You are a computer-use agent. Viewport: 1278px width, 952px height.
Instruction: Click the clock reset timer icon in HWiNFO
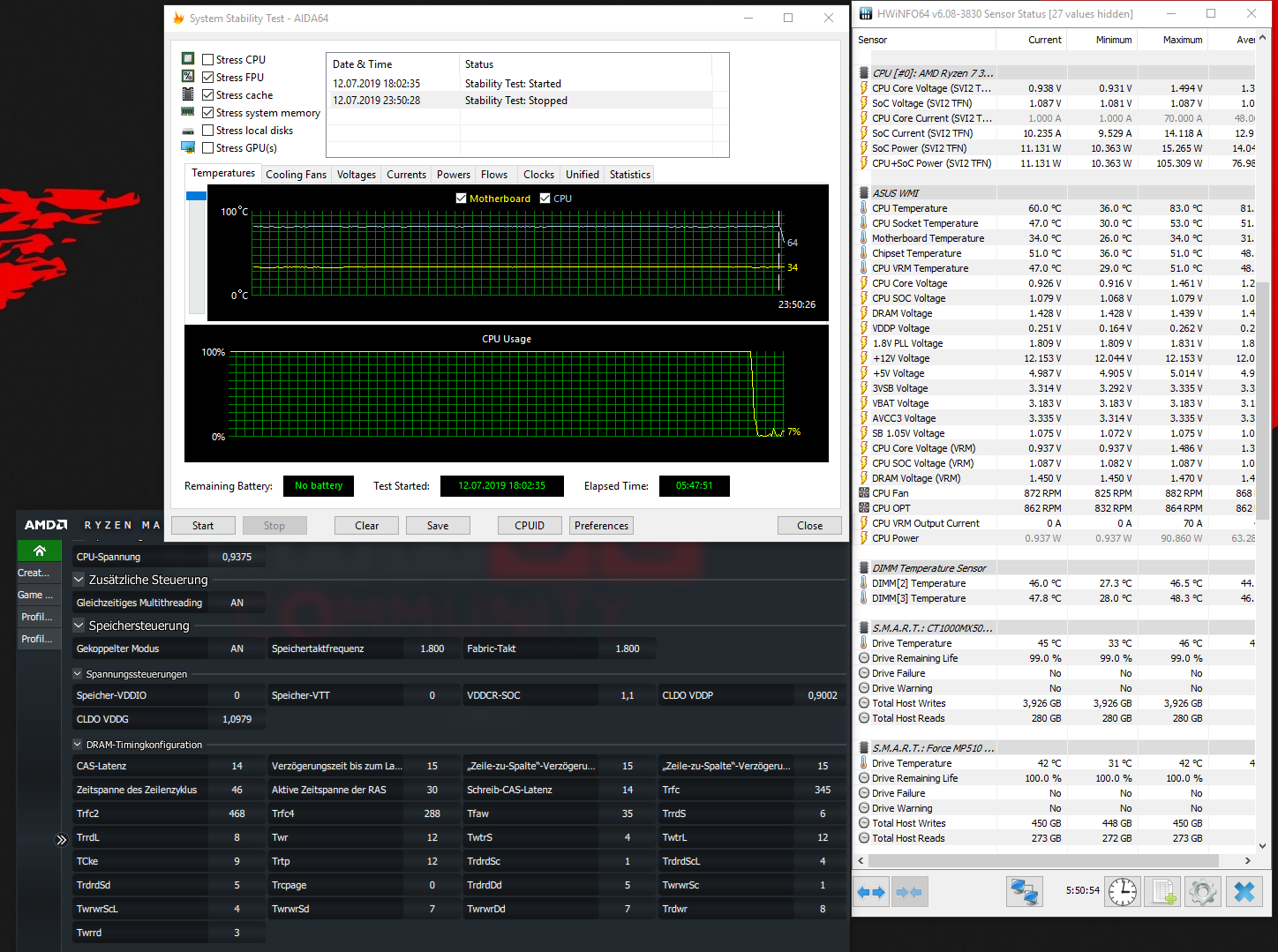tap(1123, 892)
